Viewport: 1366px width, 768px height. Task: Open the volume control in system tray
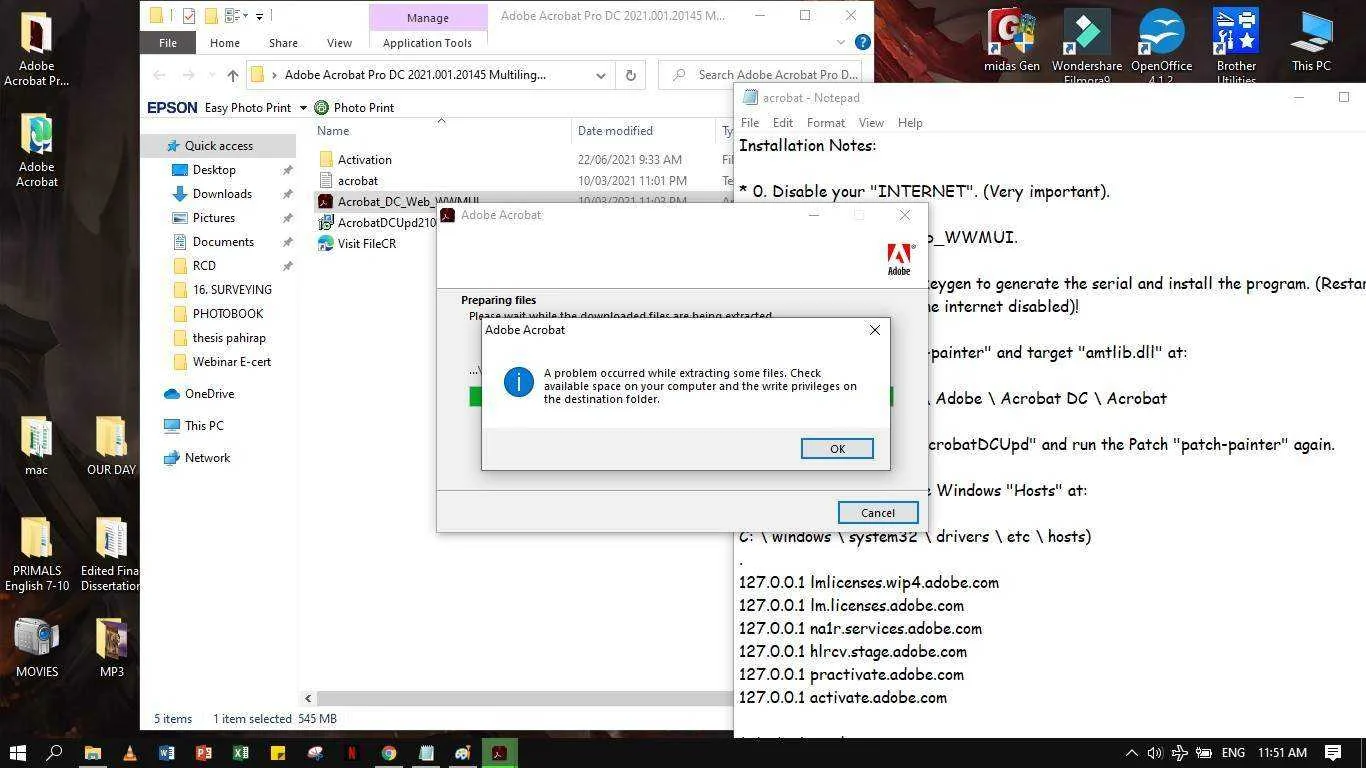click(x=1155, y=753)
